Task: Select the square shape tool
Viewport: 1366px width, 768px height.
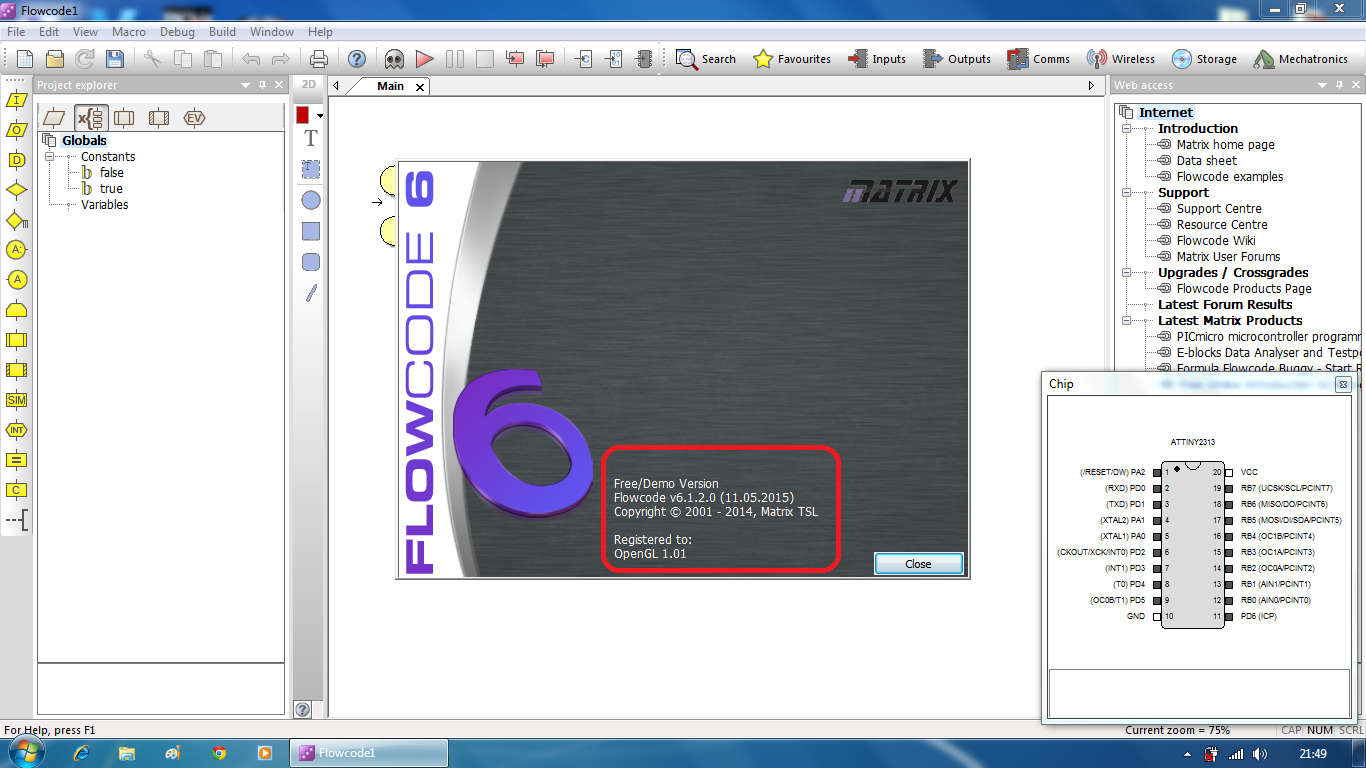Action: 311,231
